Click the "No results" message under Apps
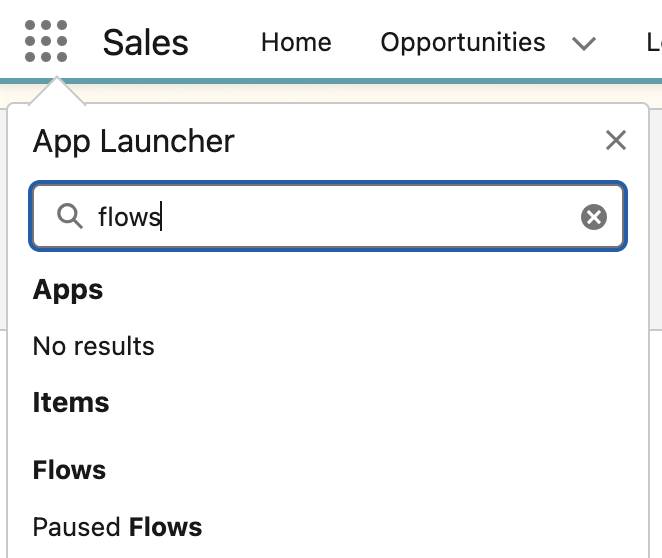 coord(94,346)
